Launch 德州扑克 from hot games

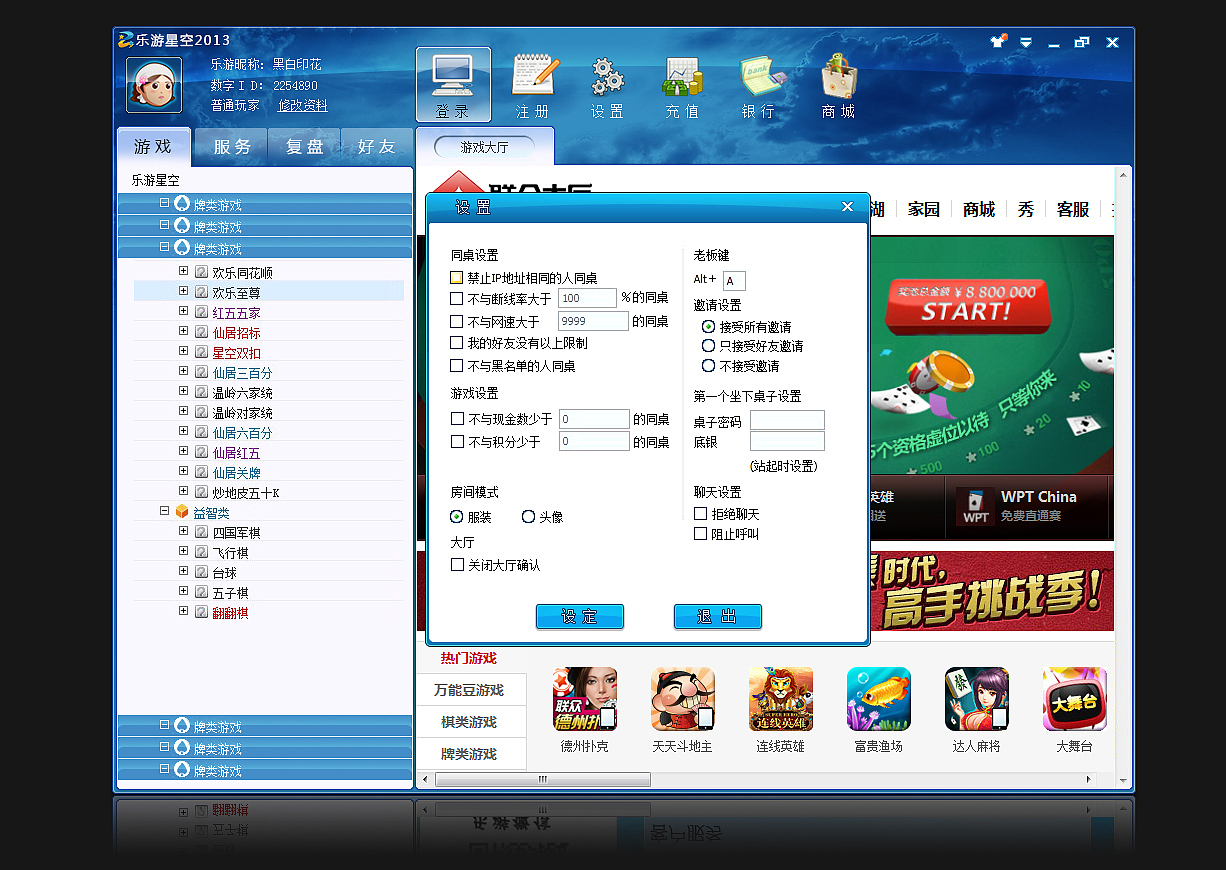coord(584,700)
